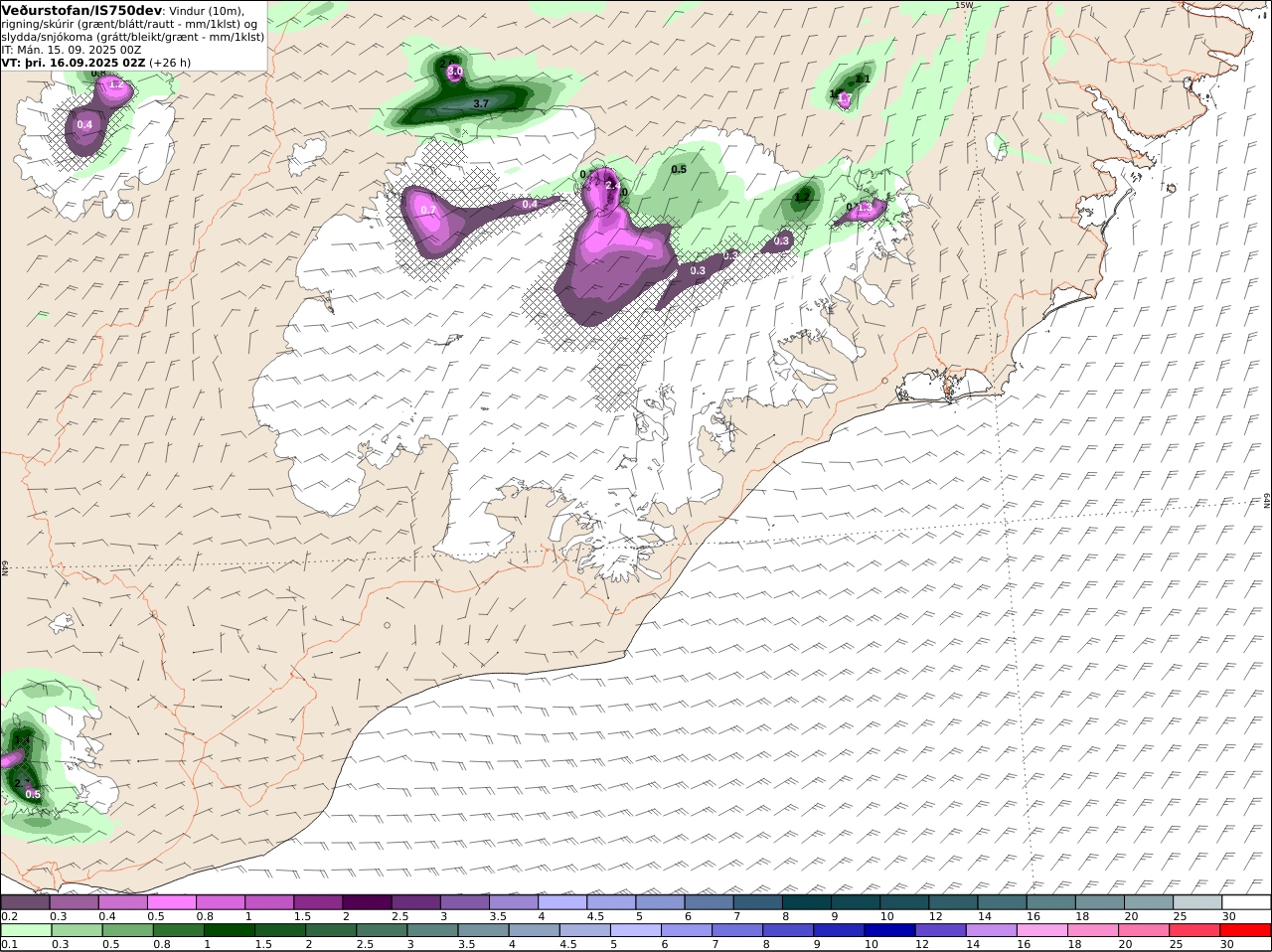
Task: Click the blue lower-scale swatch at 8
Action: point(789,930)
